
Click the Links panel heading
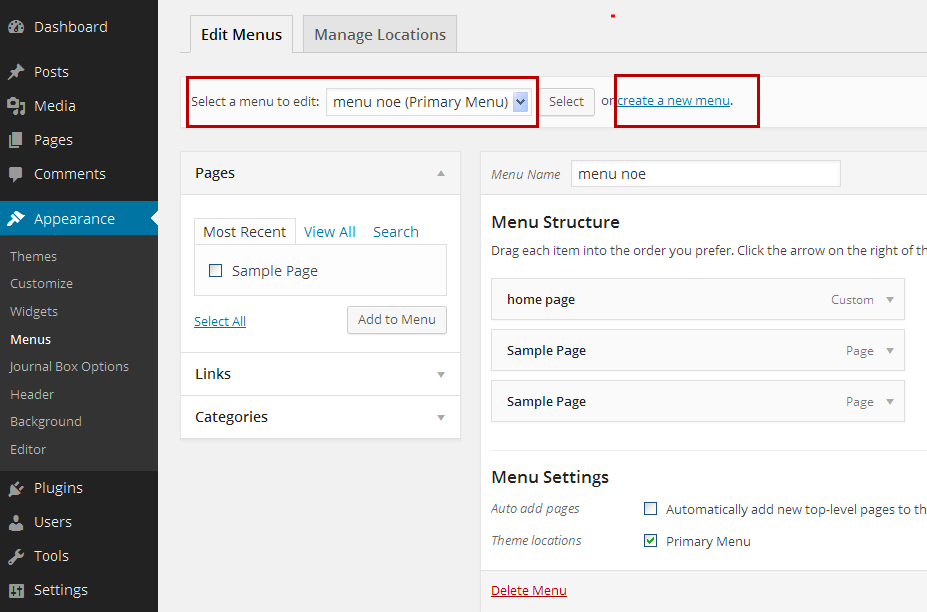point(213,374)
